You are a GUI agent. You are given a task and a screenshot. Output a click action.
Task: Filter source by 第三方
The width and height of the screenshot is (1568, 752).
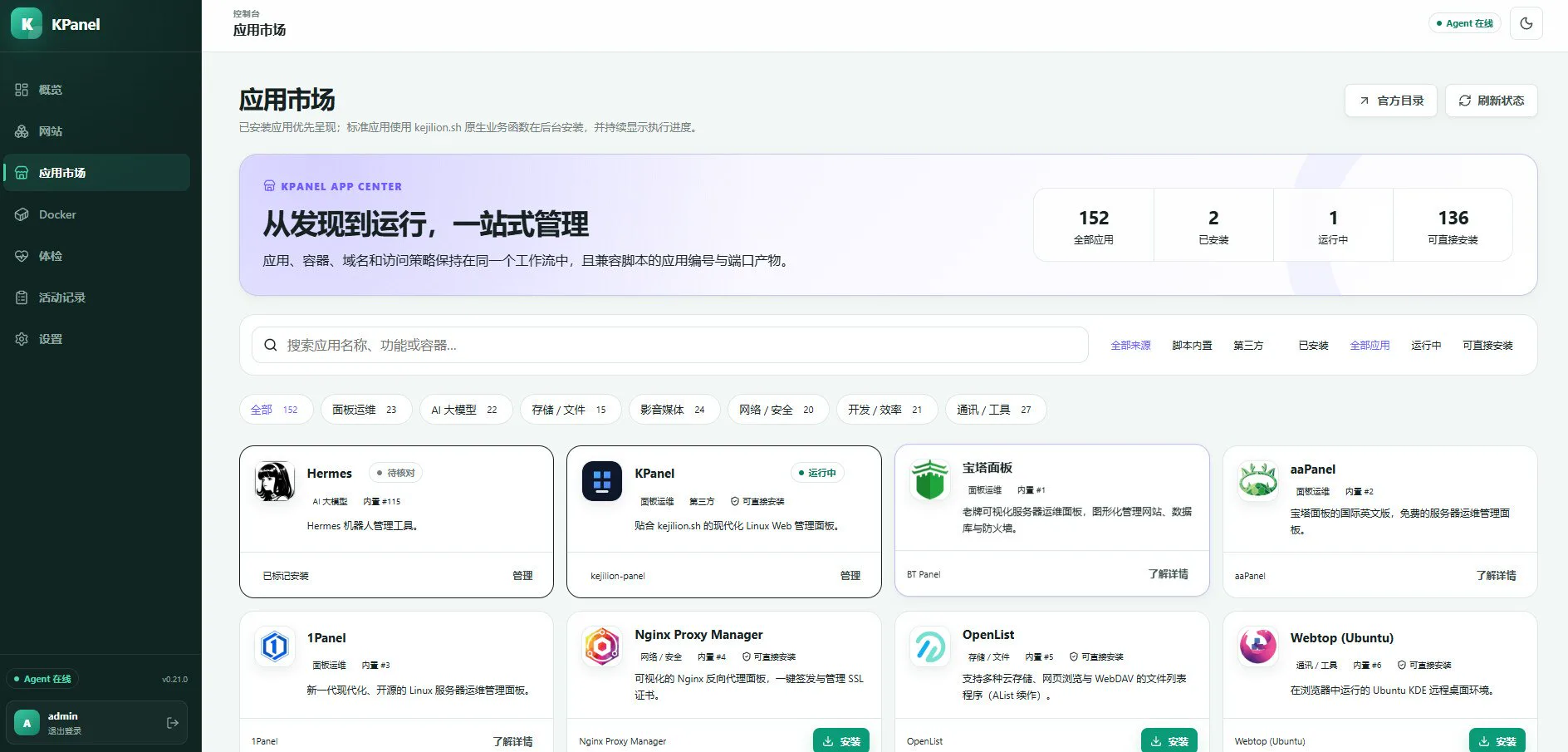pyautogui.click(x=1248, y=346)
